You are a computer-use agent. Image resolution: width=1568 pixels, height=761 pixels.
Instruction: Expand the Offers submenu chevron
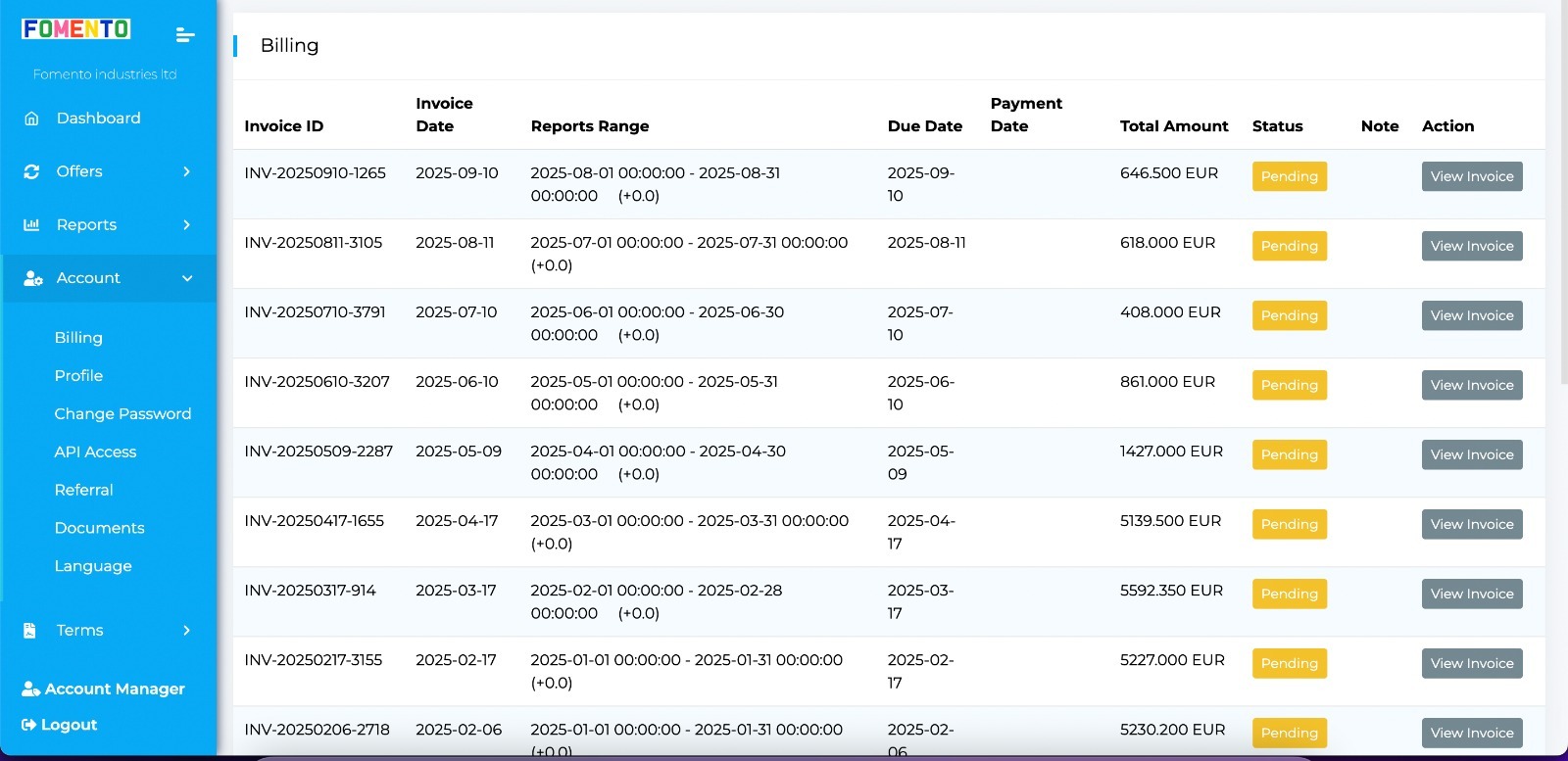pos(187,171)
